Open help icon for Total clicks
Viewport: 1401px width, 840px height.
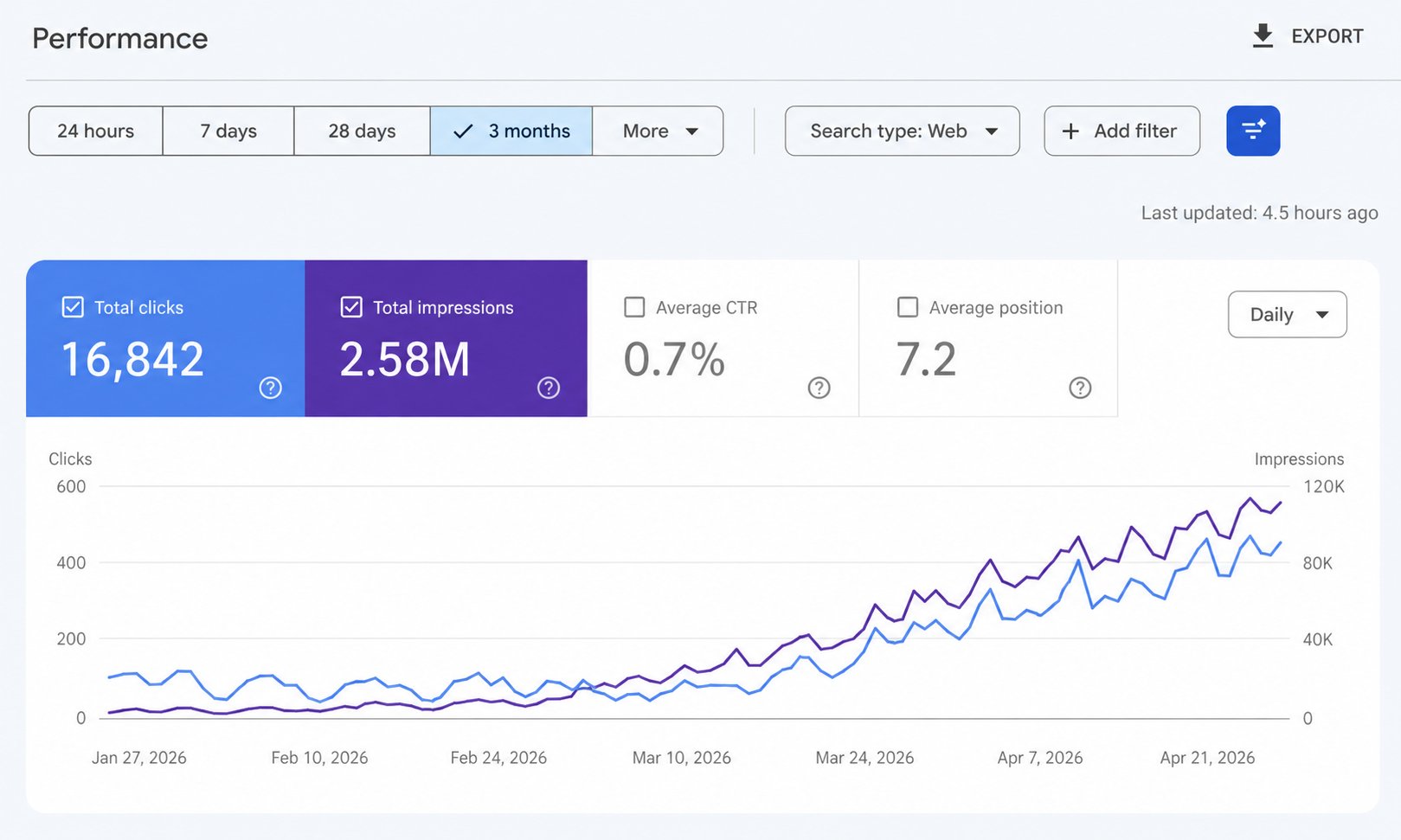(x=271, y=388)
